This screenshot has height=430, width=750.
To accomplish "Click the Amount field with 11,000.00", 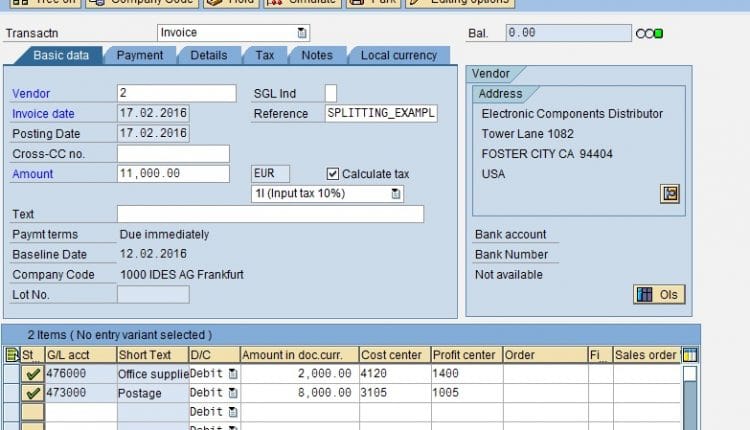I will coord(173,174).
